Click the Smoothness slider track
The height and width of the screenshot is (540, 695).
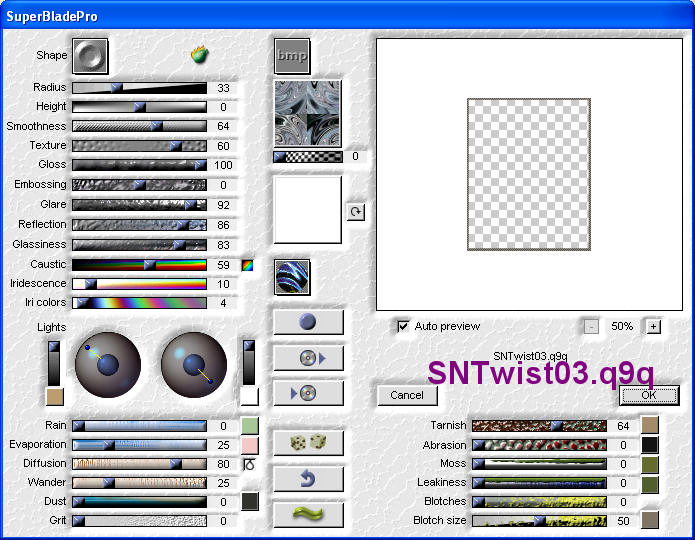(139, 126)
